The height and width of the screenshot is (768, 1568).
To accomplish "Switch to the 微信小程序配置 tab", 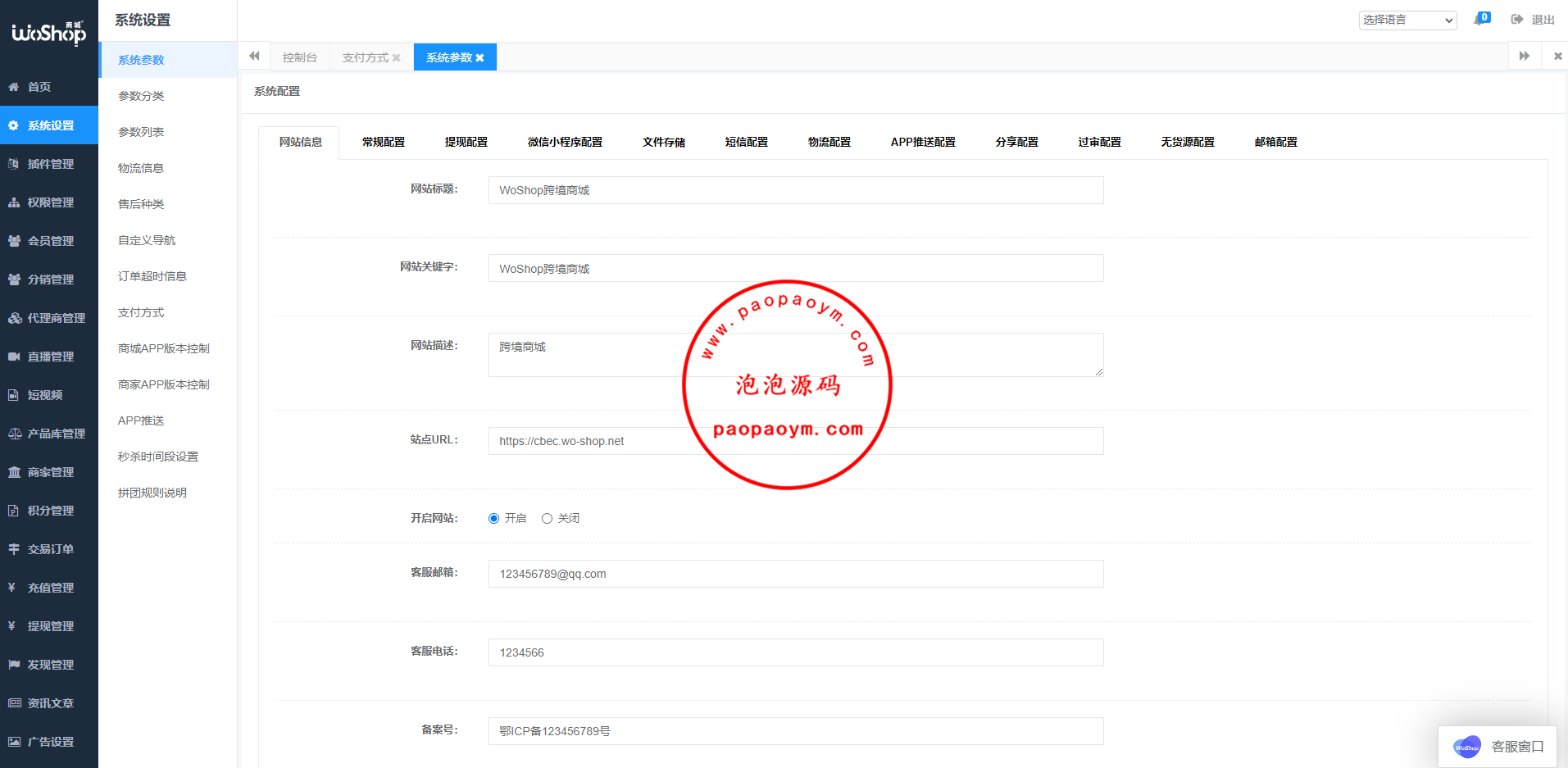I will point(565,142).
